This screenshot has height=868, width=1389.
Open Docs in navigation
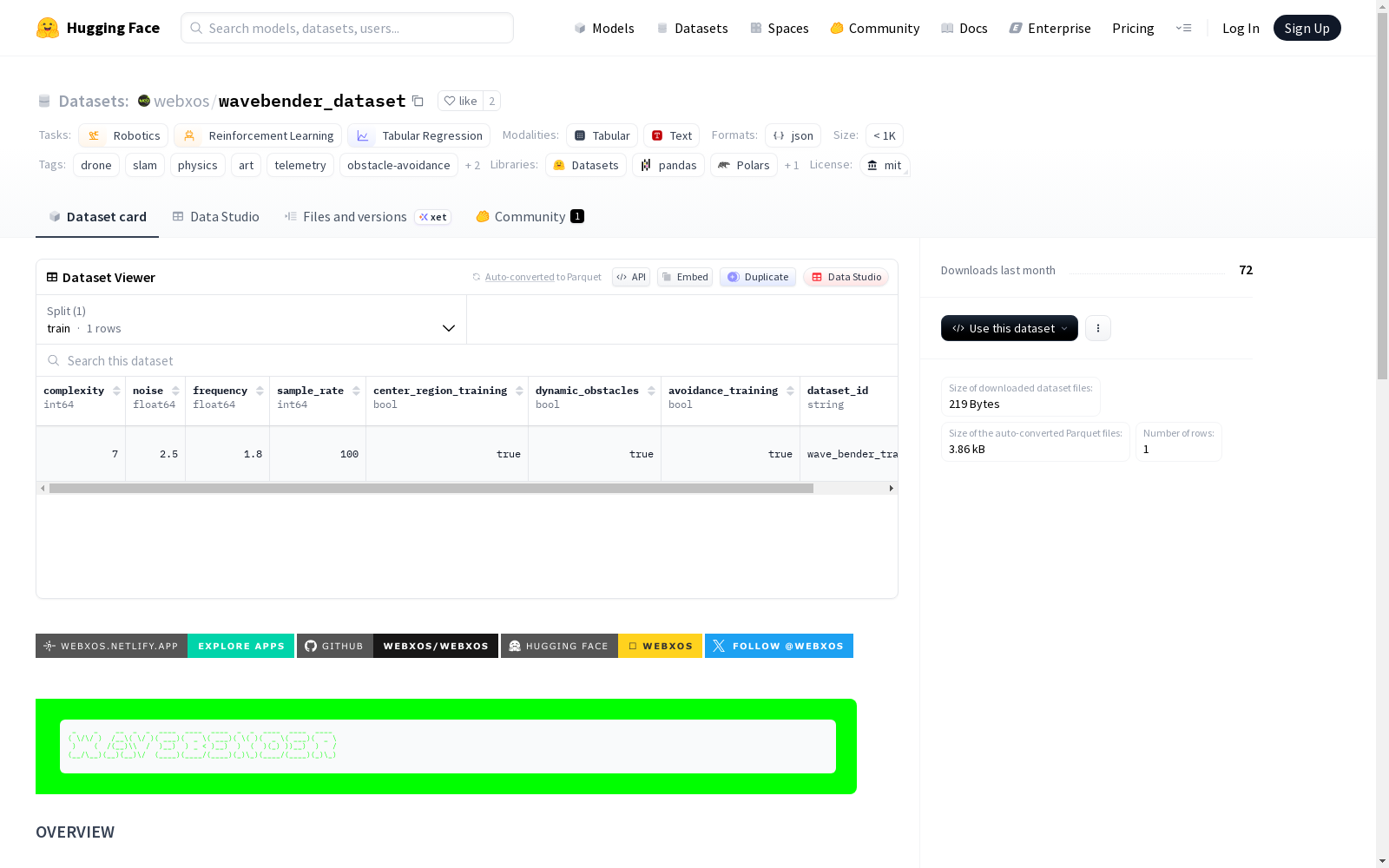tap(964, 28)
